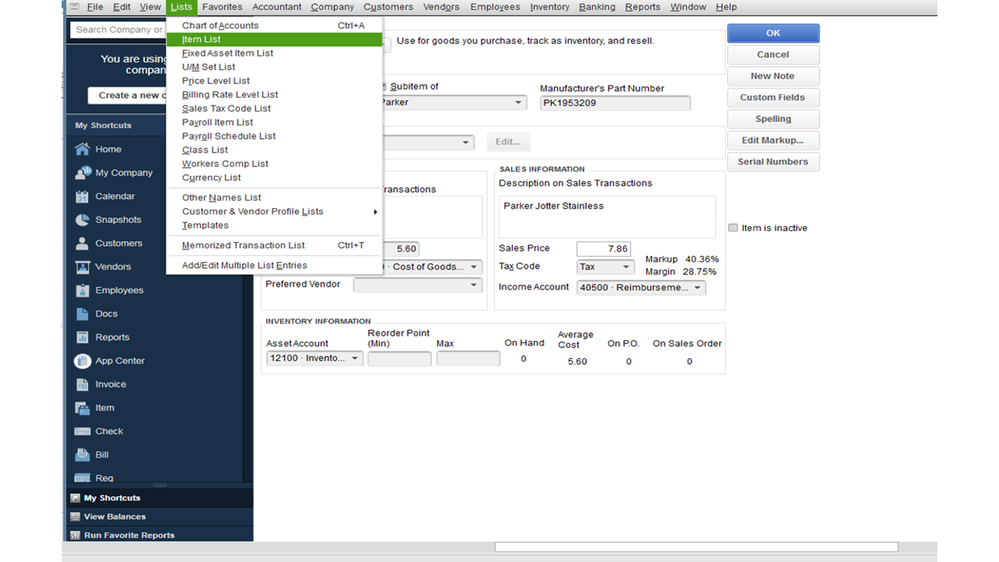Click the Cancel button
Screen dimensions: 999x562
773,55
